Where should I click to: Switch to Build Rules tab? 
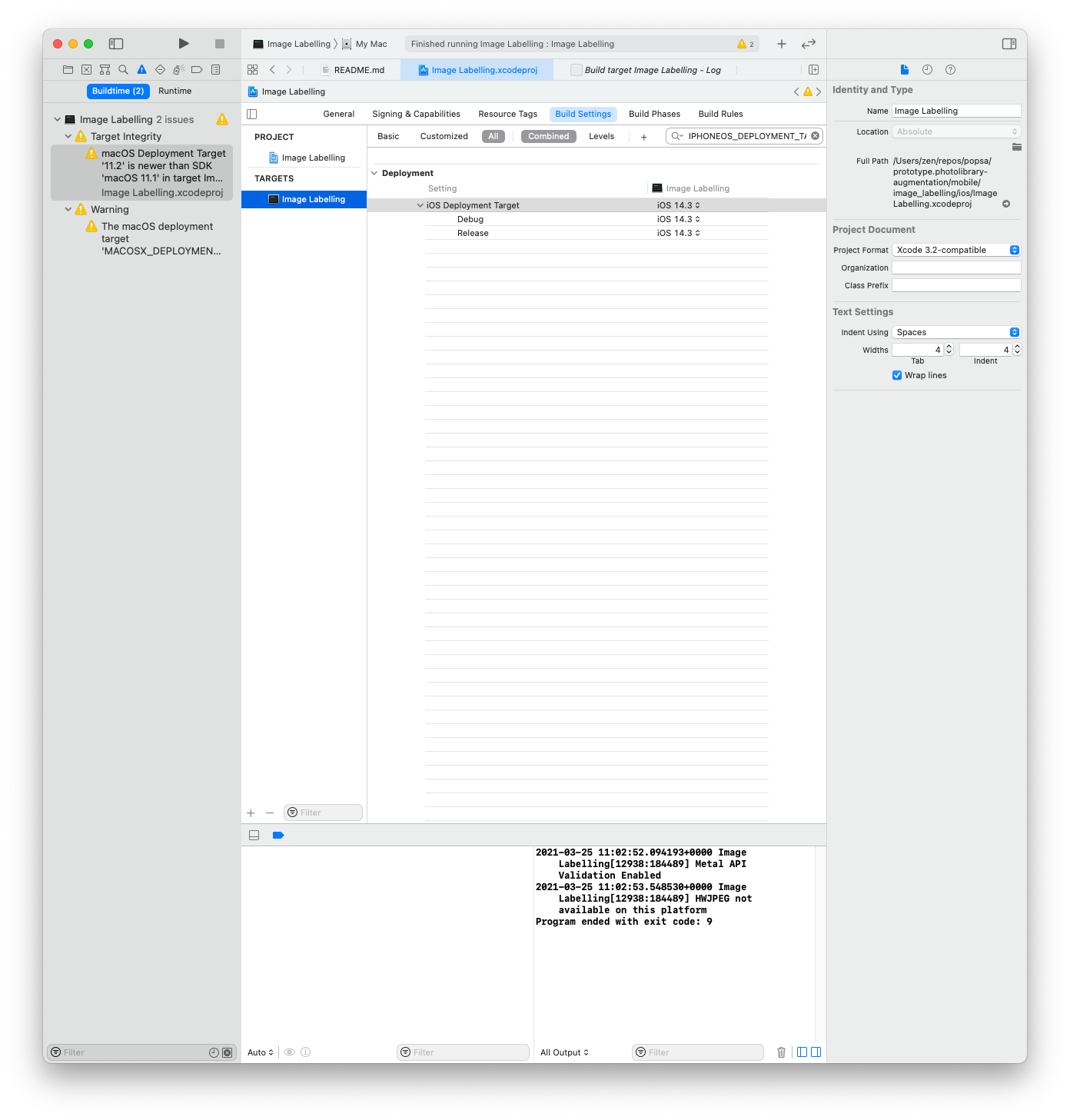click(721, 114)
